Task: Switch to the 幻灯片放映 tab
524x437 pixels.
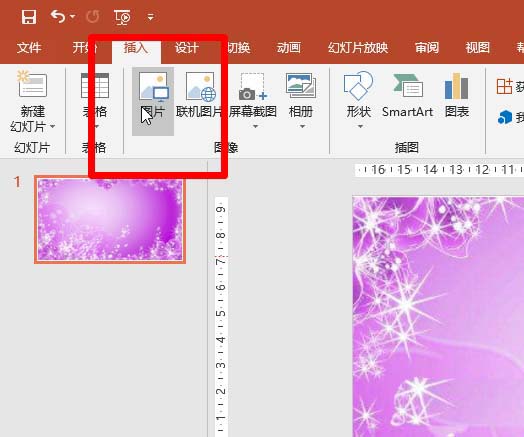Action: coord(358,48)
